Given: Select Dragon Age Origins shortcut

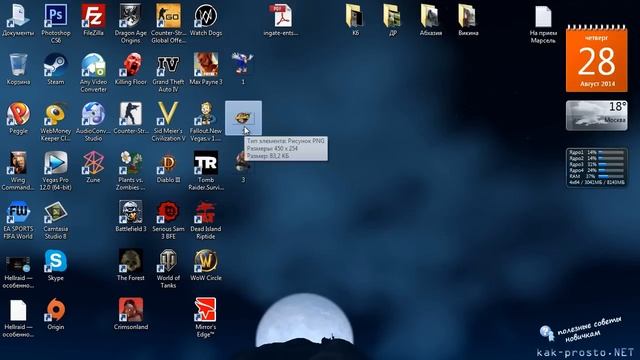Looking at the screenshot, I should click(x=131, y=16).
